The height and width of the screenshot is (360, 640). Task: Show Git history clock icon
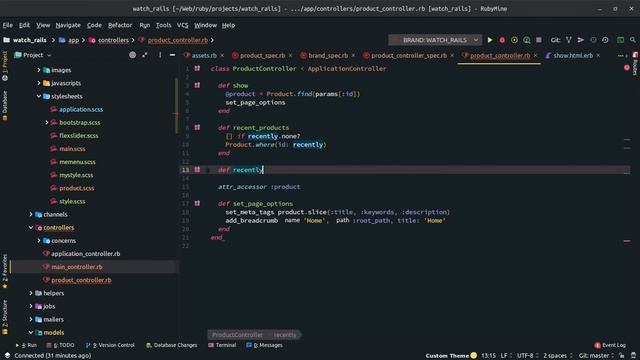coord(593,40)
